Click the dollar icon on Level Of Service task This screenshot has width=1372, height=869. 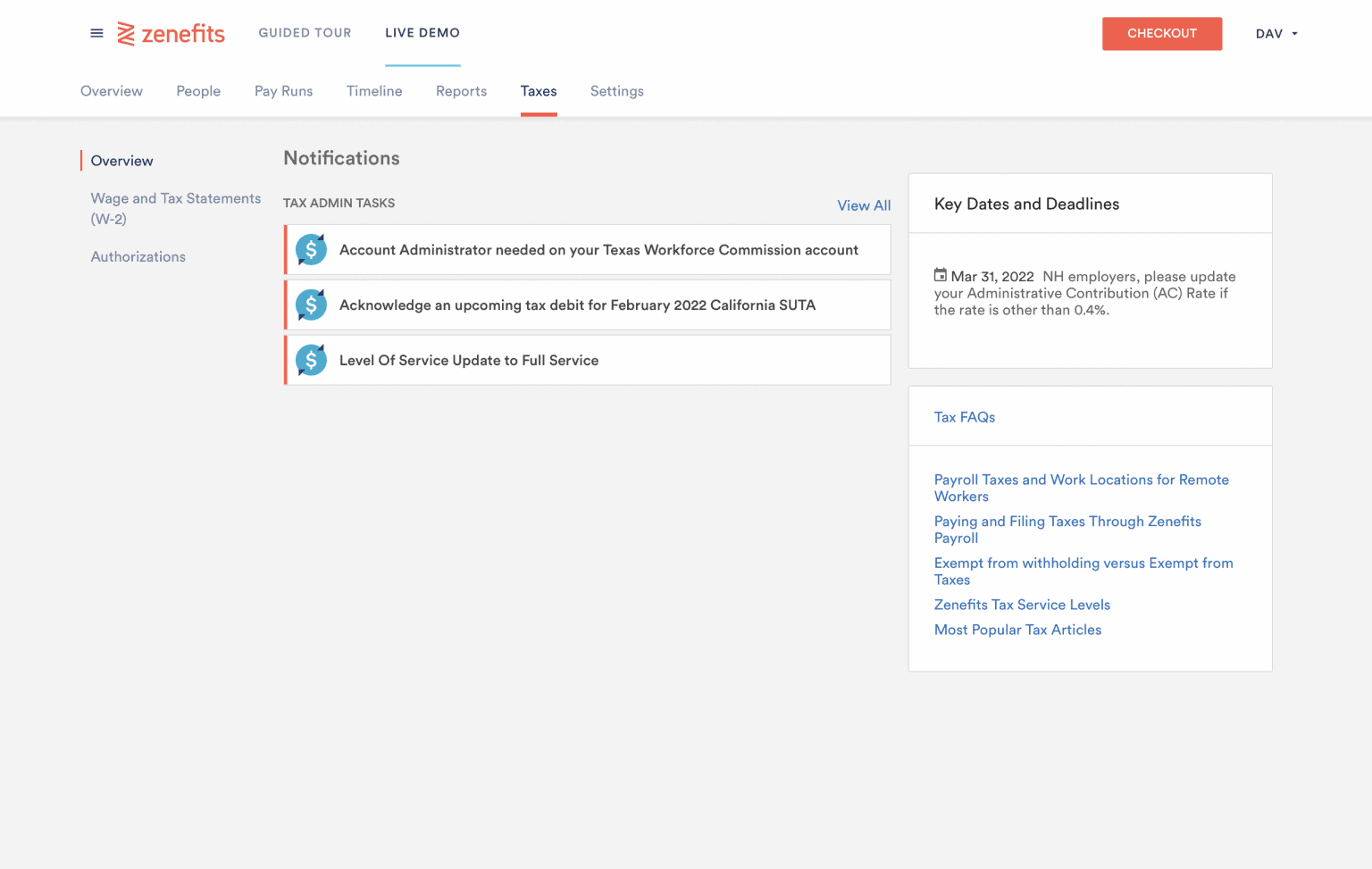(311, 360)
